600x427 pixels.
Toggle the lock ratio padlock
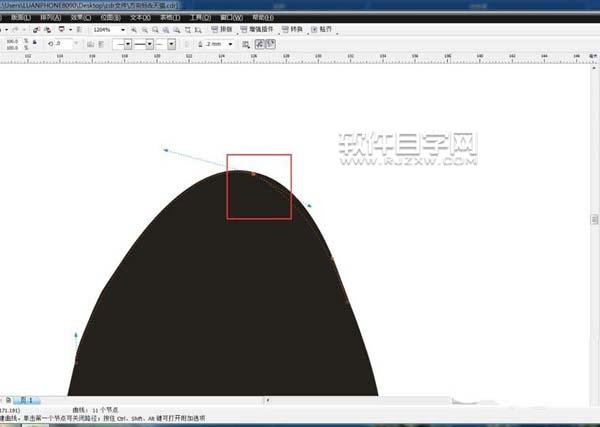point(35,43)
